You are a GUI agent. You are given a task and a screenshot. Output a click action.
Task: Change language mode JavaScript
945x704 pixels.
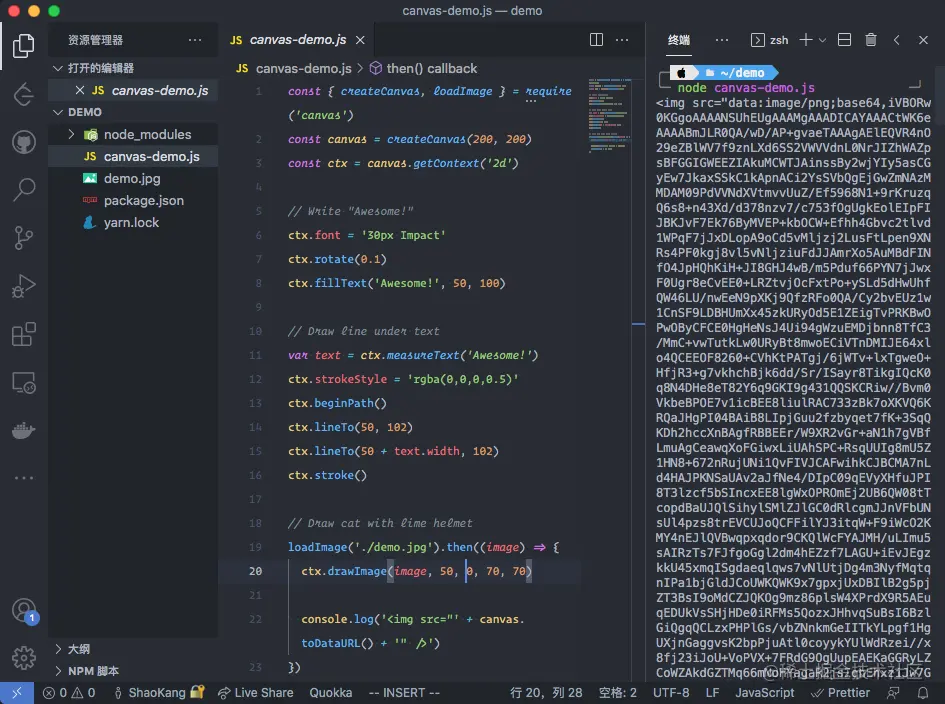click(764, 693)
